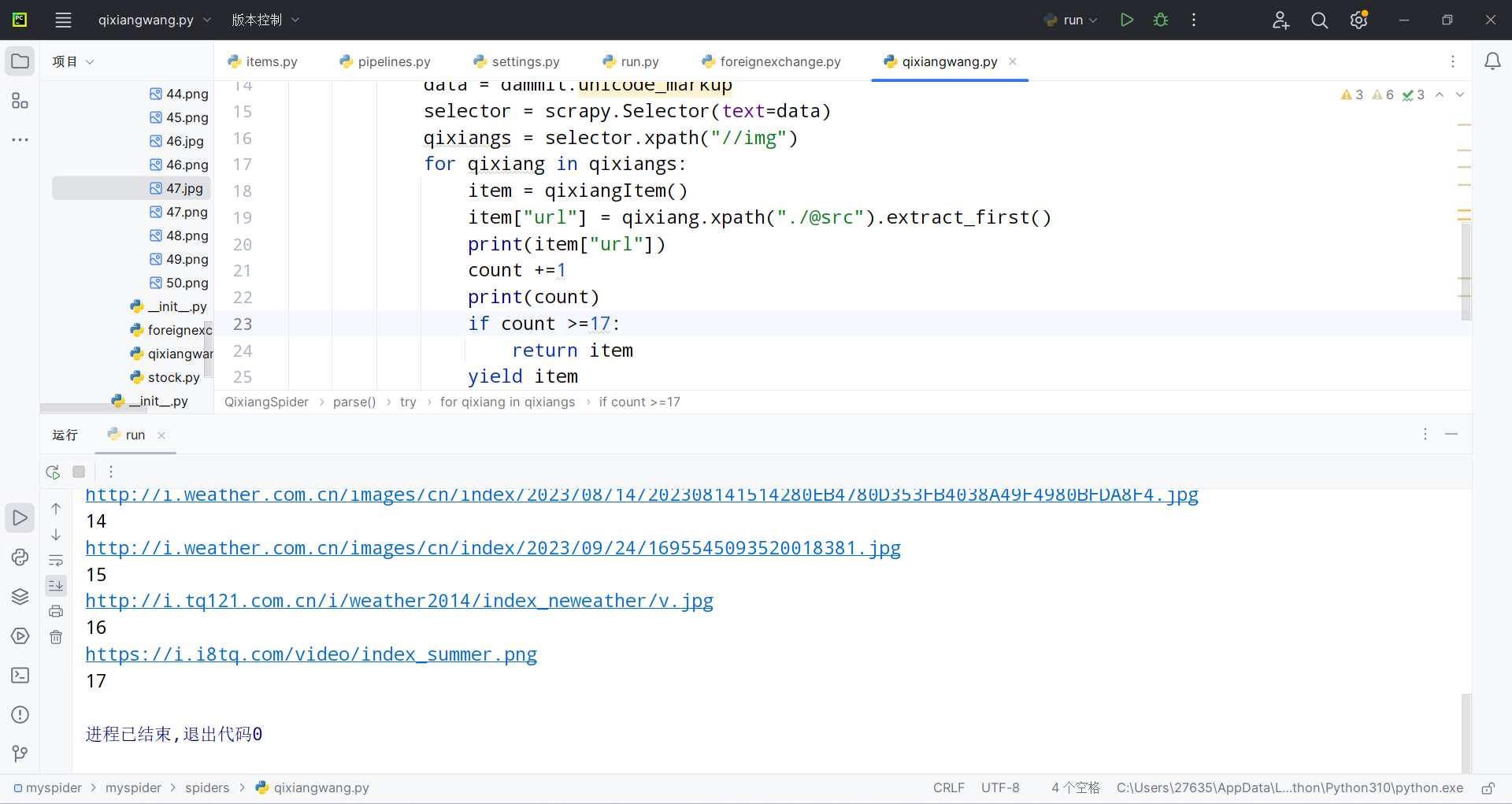This screenshot has width=1512, height=804.
Task: Open the Structure tool window
Action: tap(20, 101)
